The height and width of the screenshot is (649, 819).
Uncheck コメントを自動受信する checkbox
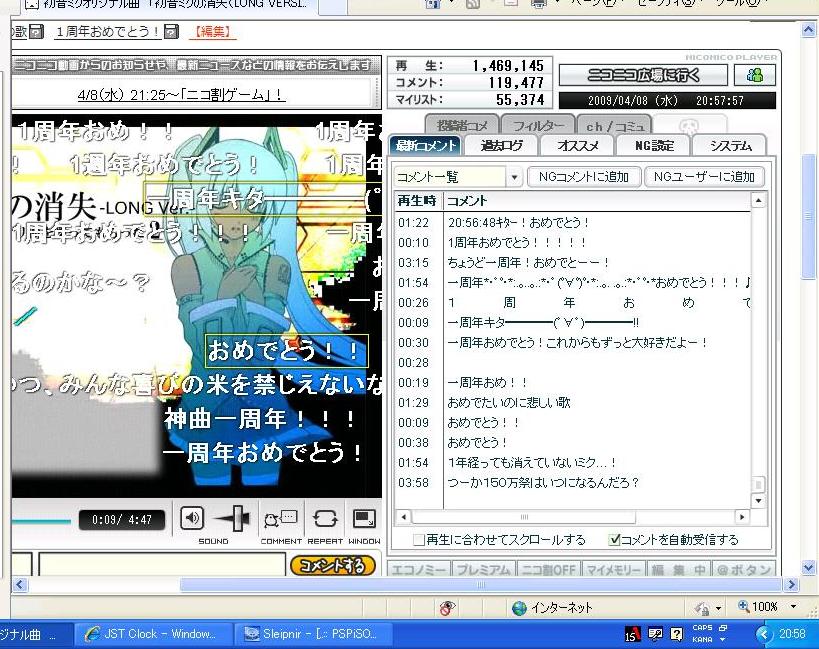click(x=614, y=540)
